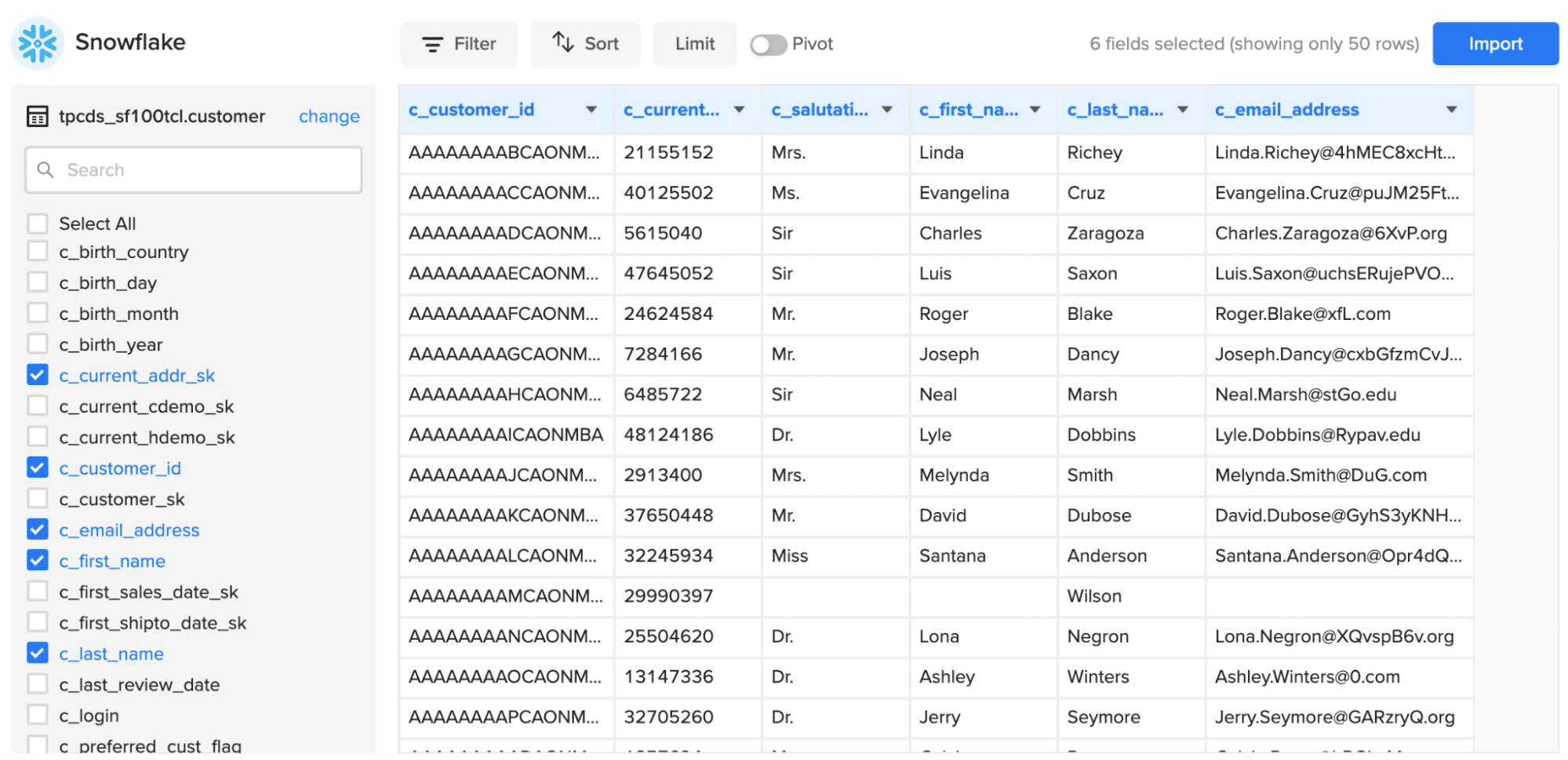Click the 6 fields selected status text
The height and width of the screenshot is (760, 1568).
point(1253,44)
